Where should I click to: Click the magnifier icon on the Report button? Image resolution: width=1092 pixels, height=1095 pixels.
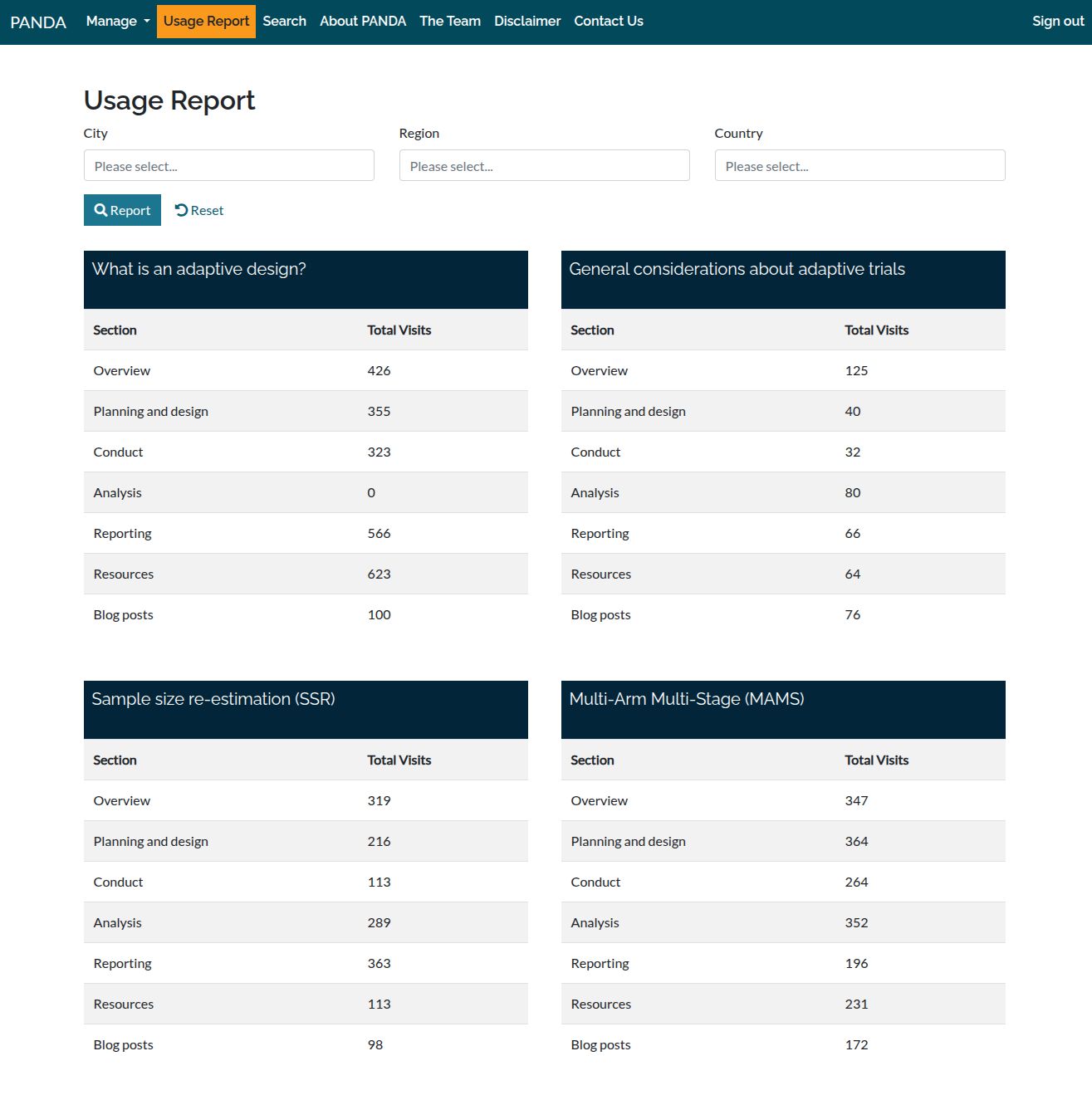(100, 210)
